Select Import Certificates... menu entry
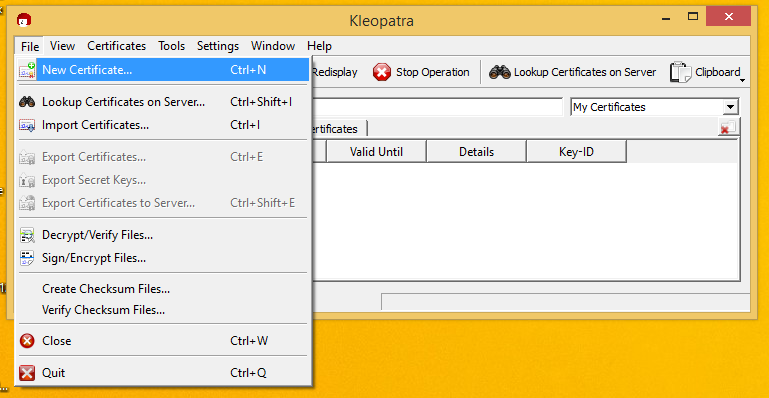This screenshot has width=769, height=398. tap(163, 125)
